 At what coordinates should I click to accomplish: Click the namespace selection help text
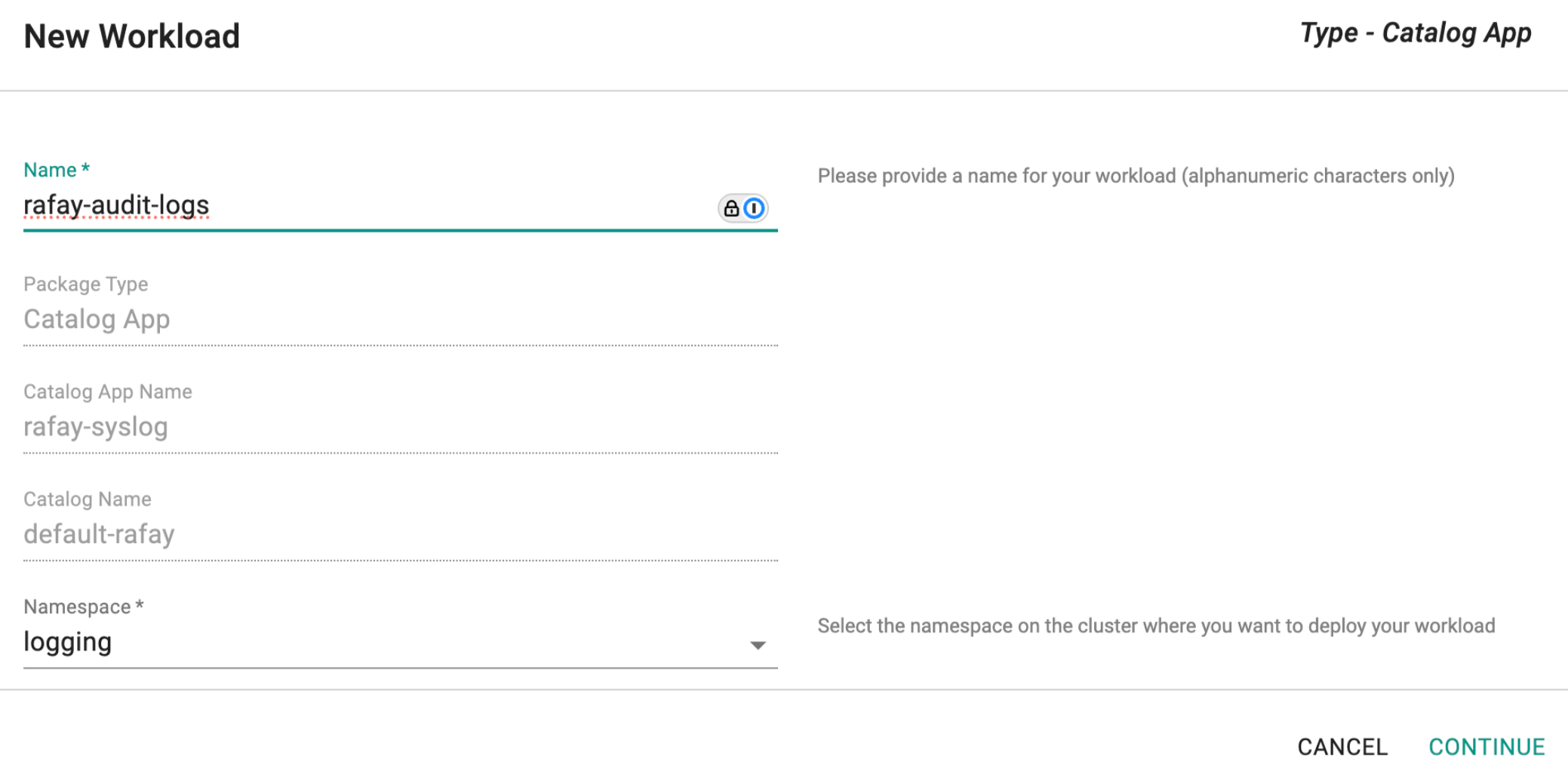click(x=1156, y=626)
